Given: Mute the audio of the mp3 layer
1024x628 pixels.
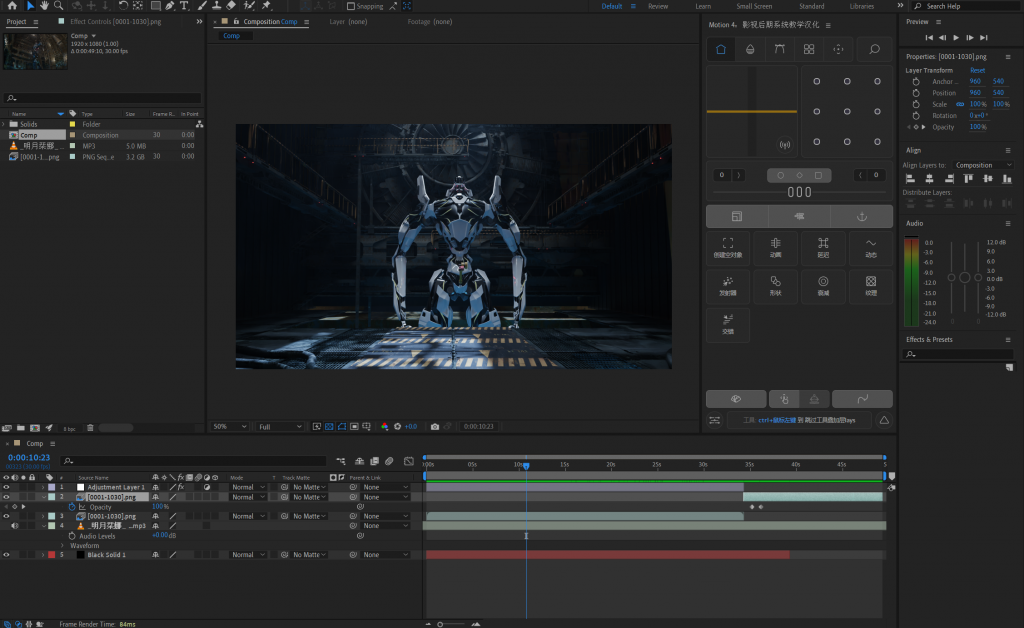Looking at the screenshot, I should 14,526.
